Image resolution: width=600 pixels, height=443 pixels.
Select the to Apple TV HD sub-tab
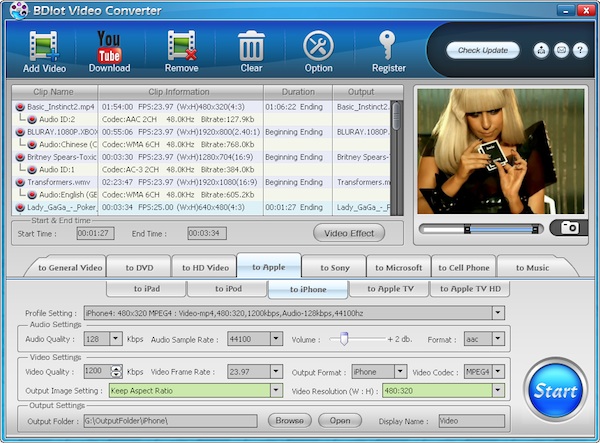pyautogui.click(x=470, y=289)
